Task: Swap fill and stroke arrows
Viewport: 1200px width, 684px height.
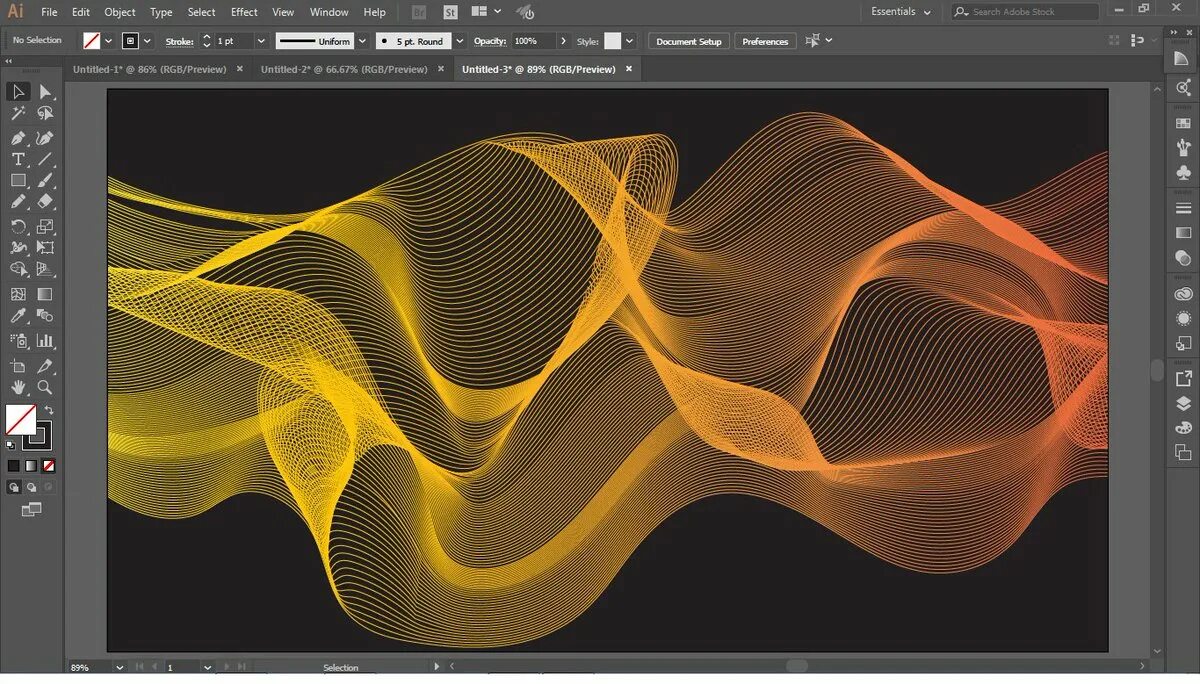Action: 48,410
